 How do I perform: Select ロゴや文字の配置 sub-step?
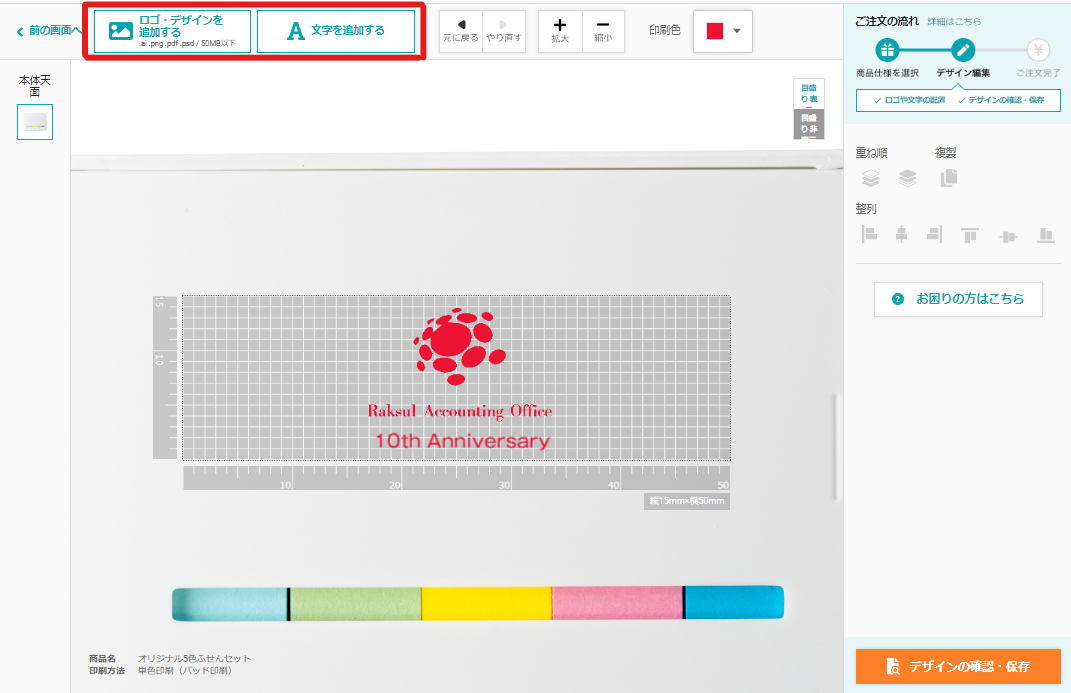click(909, 100)
